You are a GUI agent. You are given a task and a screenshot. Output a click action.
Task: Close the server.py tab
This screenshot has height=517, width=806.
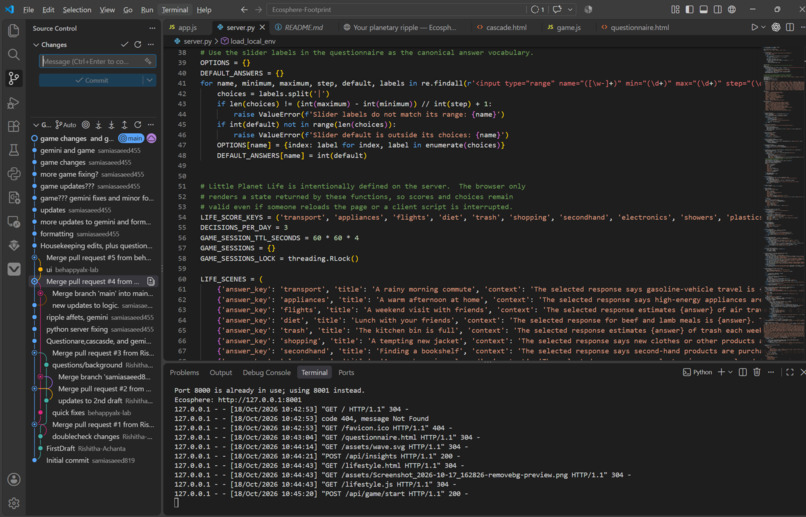coord(262,27)
